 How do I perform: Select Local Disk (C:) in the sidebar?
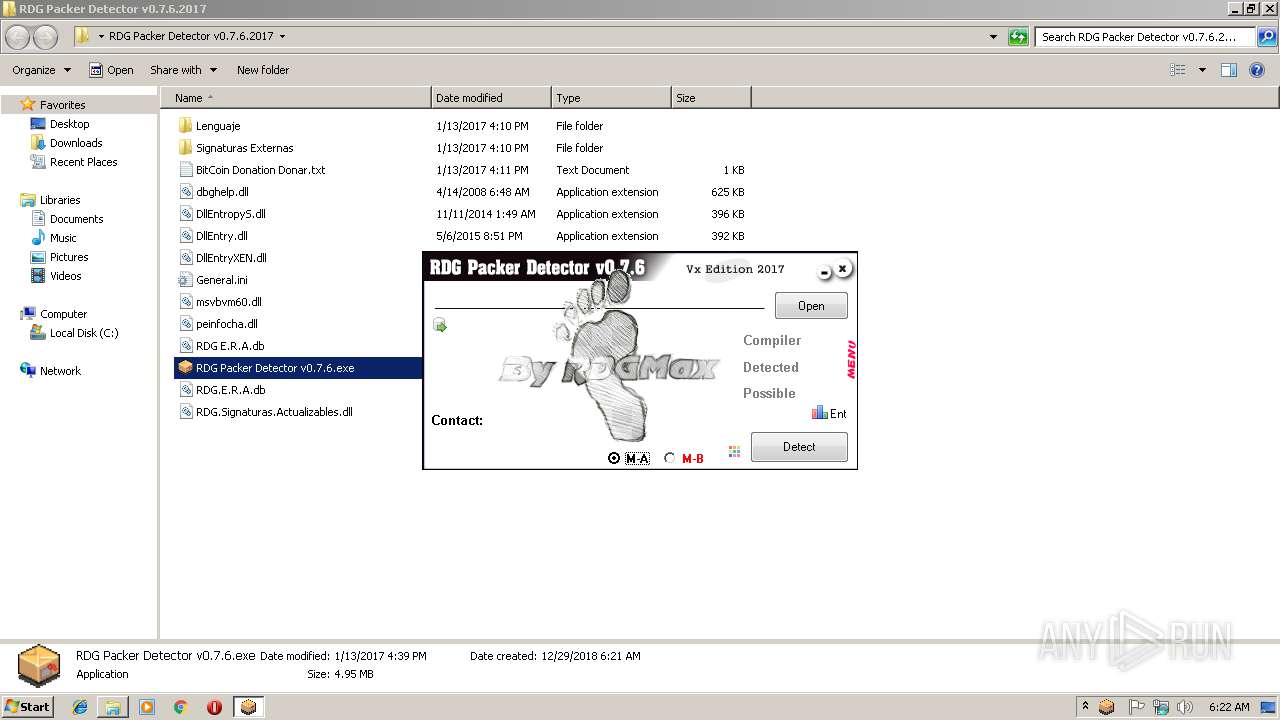84,333
